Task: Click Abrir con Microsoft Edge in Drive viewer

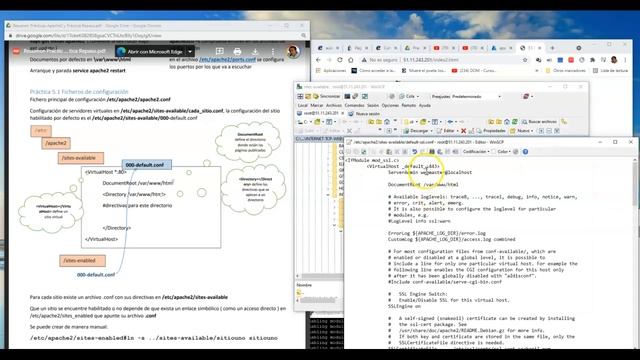Action: point(150,52)
